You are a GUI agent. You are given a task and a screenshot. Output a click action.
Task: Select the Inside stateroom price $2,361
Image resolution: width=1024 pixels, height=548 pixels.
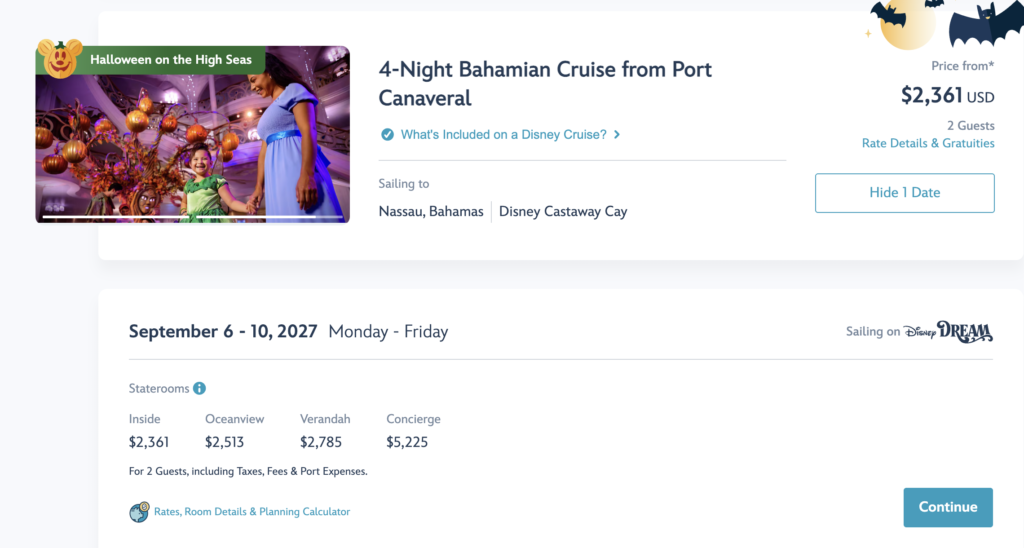[x=149, y=442]
